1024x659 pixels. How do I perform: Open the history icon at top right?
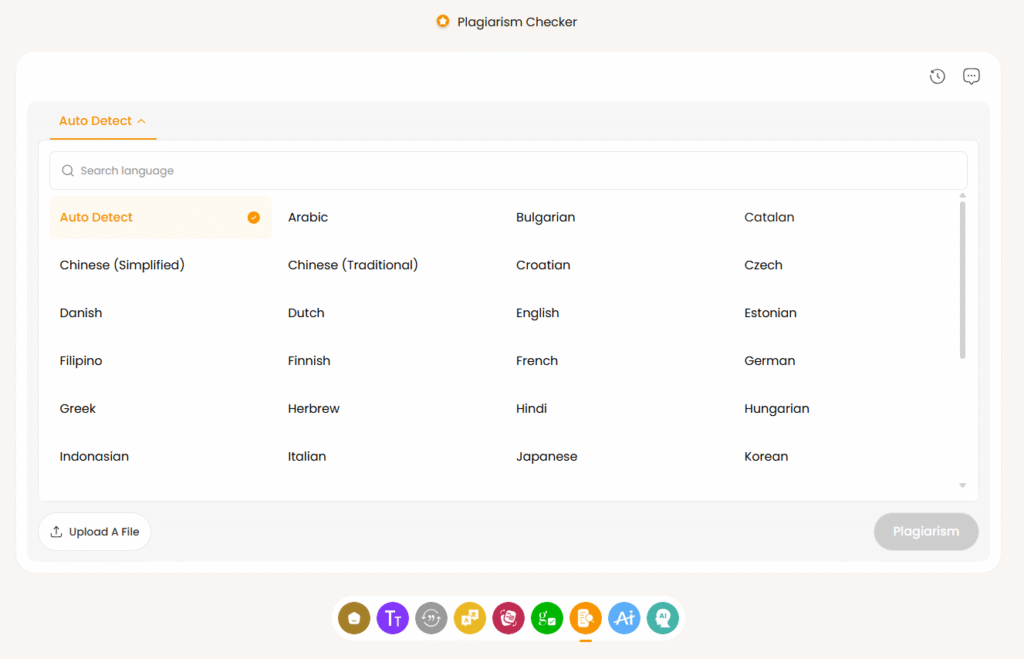(937, 76)
